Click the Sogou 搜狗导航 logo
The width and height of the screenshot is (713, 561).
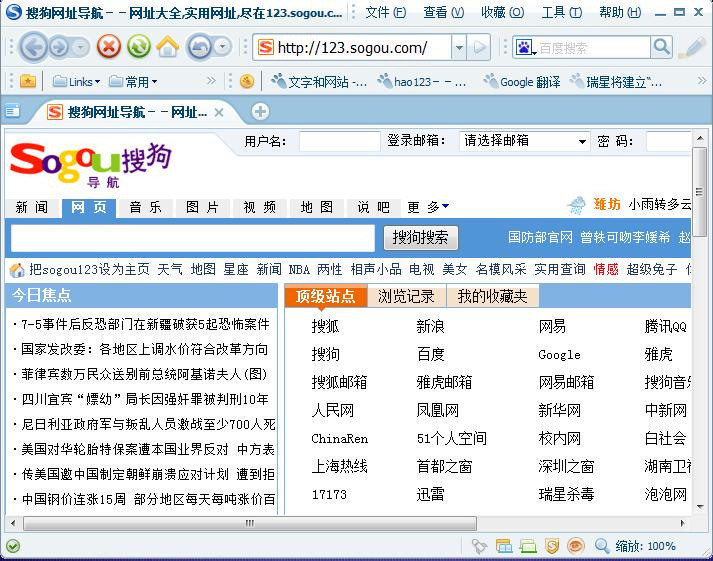pyautogui.click(x=90, y=165)
